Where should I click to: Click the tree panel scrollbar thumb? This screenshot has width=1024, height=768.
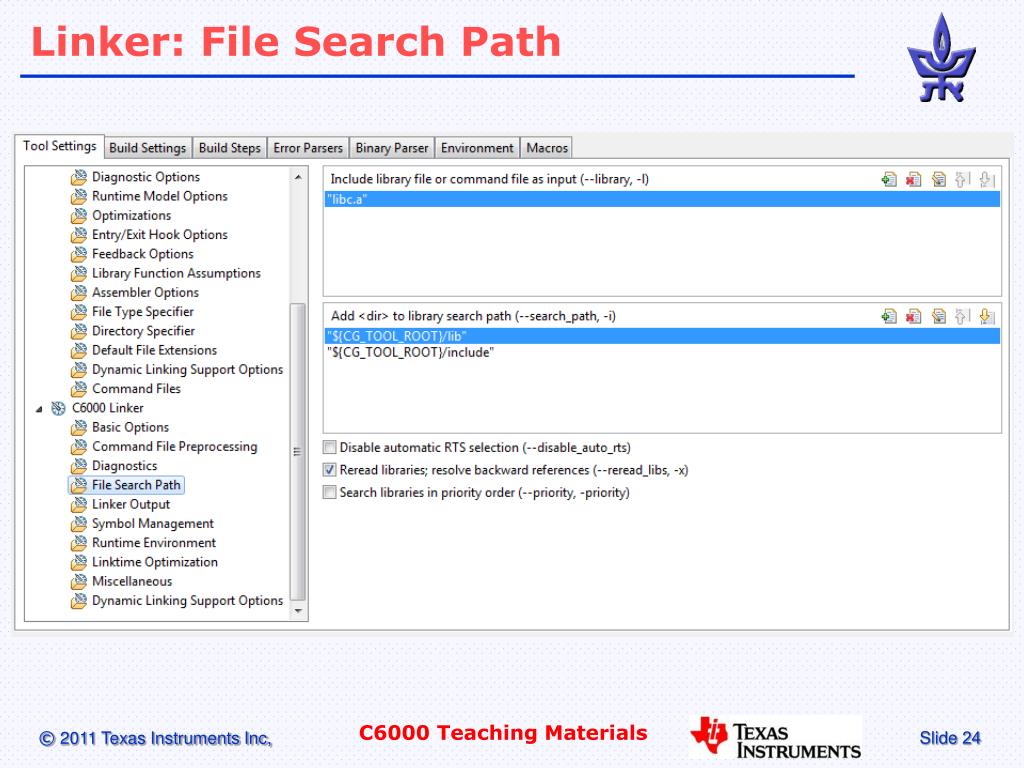coord(298,451)
